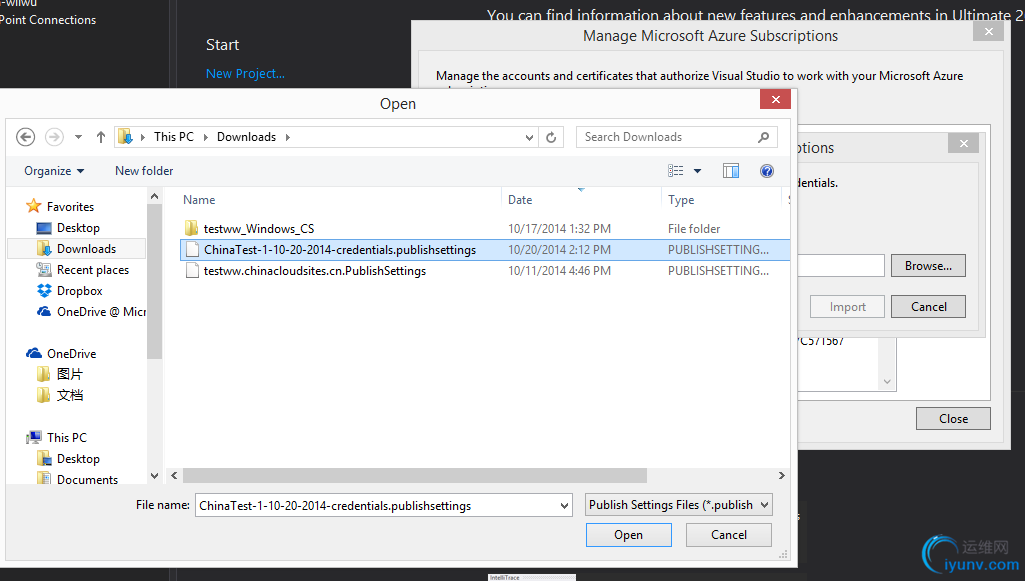Open recent locations dropdown arrow

tap(78, 137)
